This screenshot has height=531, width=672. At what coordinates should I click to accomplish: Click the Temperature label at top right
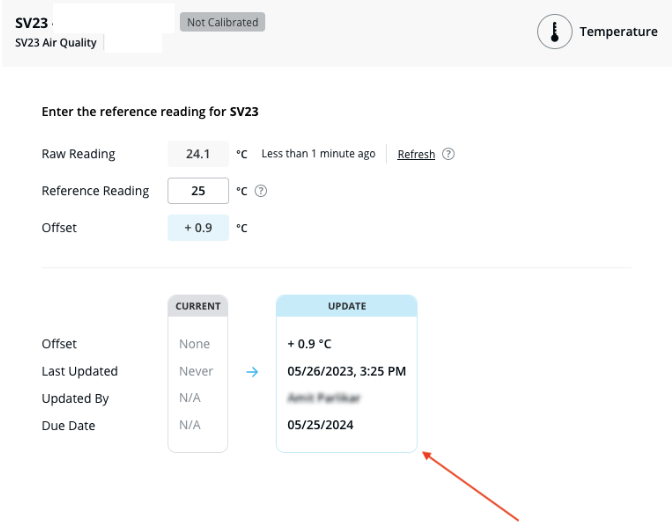coord(618,32)
